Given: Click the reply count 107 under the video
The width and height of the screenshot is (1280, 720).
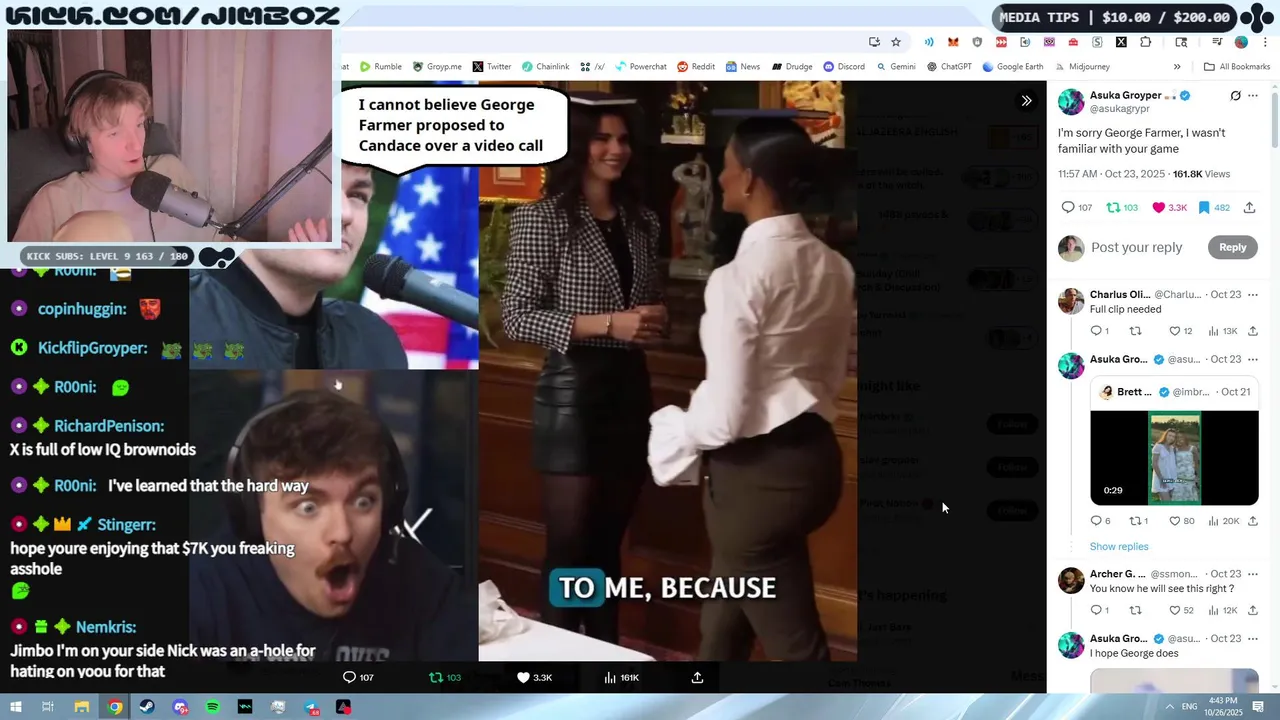Looking at the screenshot, I should tap(358, 677).
